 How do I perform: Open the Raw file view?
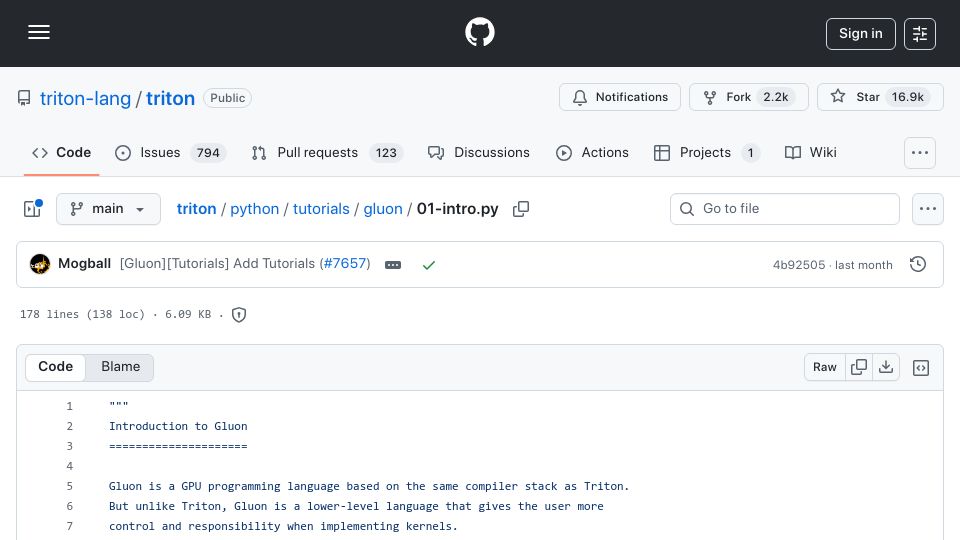[x=825, y=367]
